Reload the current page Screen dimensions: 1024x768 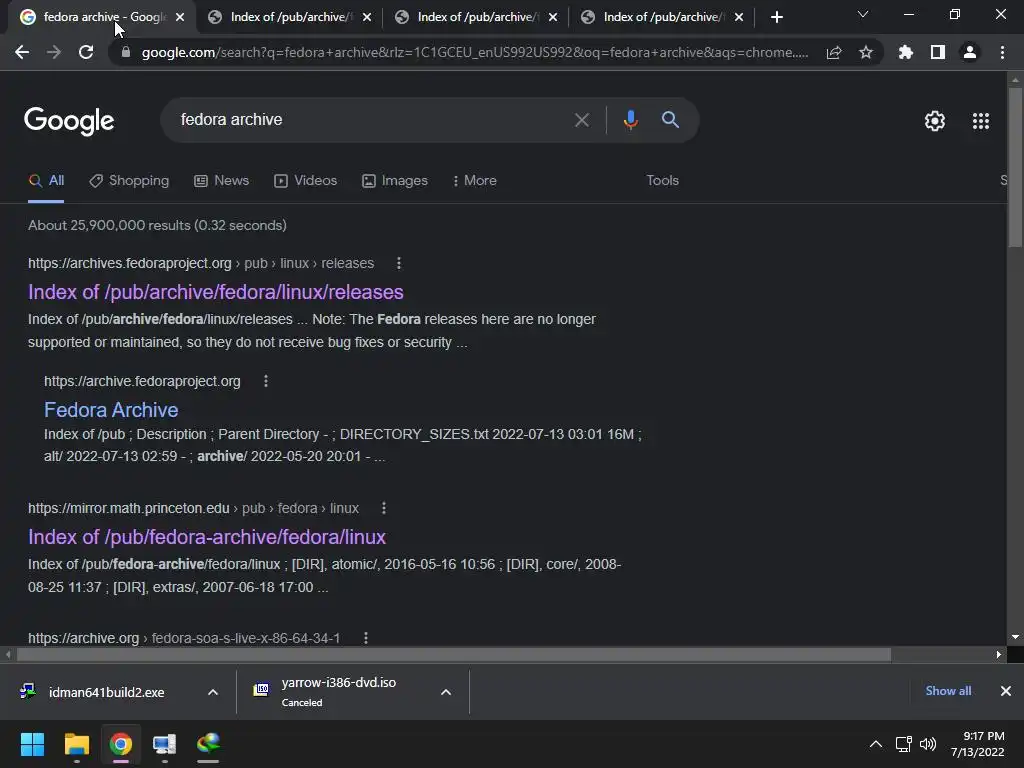(x=86, y=52)
